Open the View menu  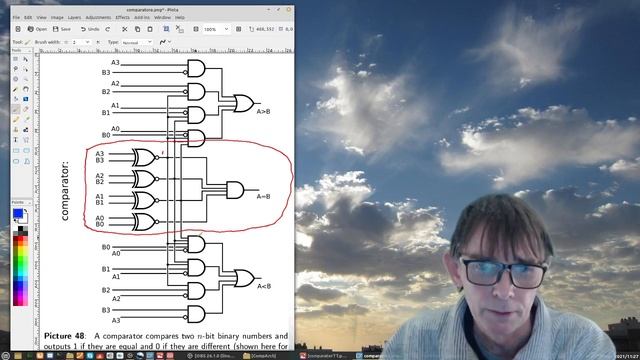tap(41, 18)
